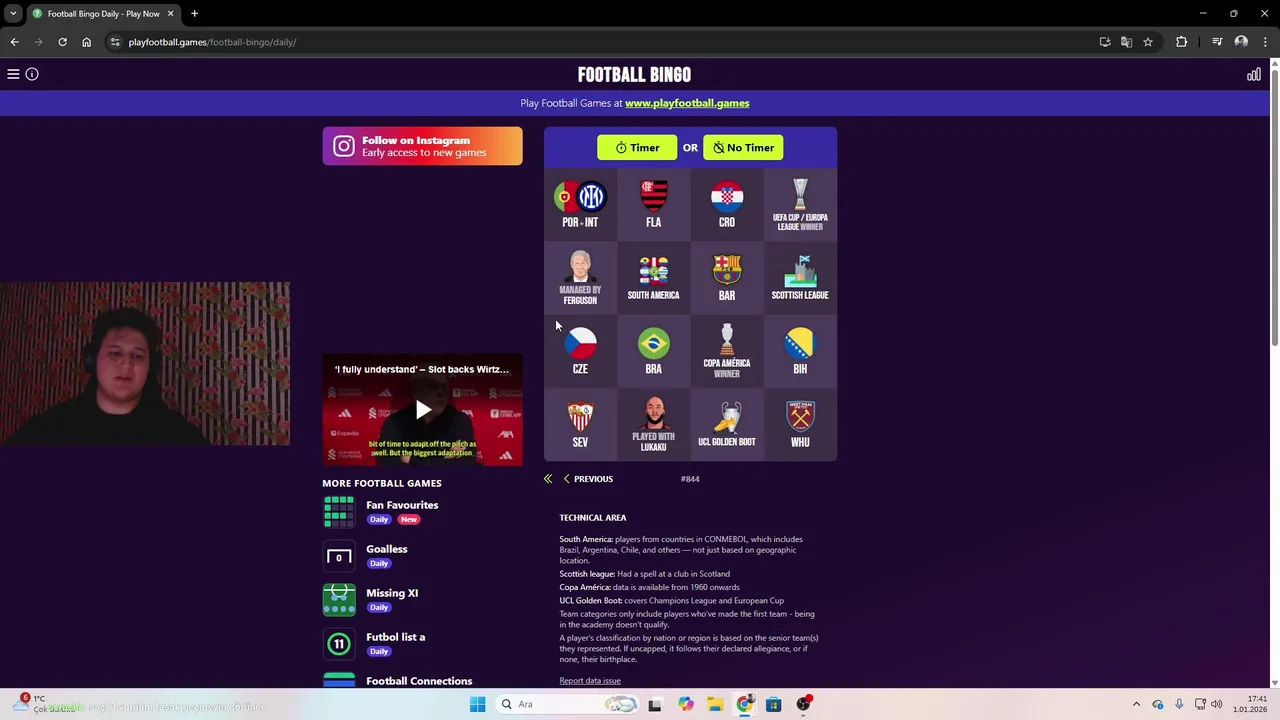Open a new browser tab

194,14
